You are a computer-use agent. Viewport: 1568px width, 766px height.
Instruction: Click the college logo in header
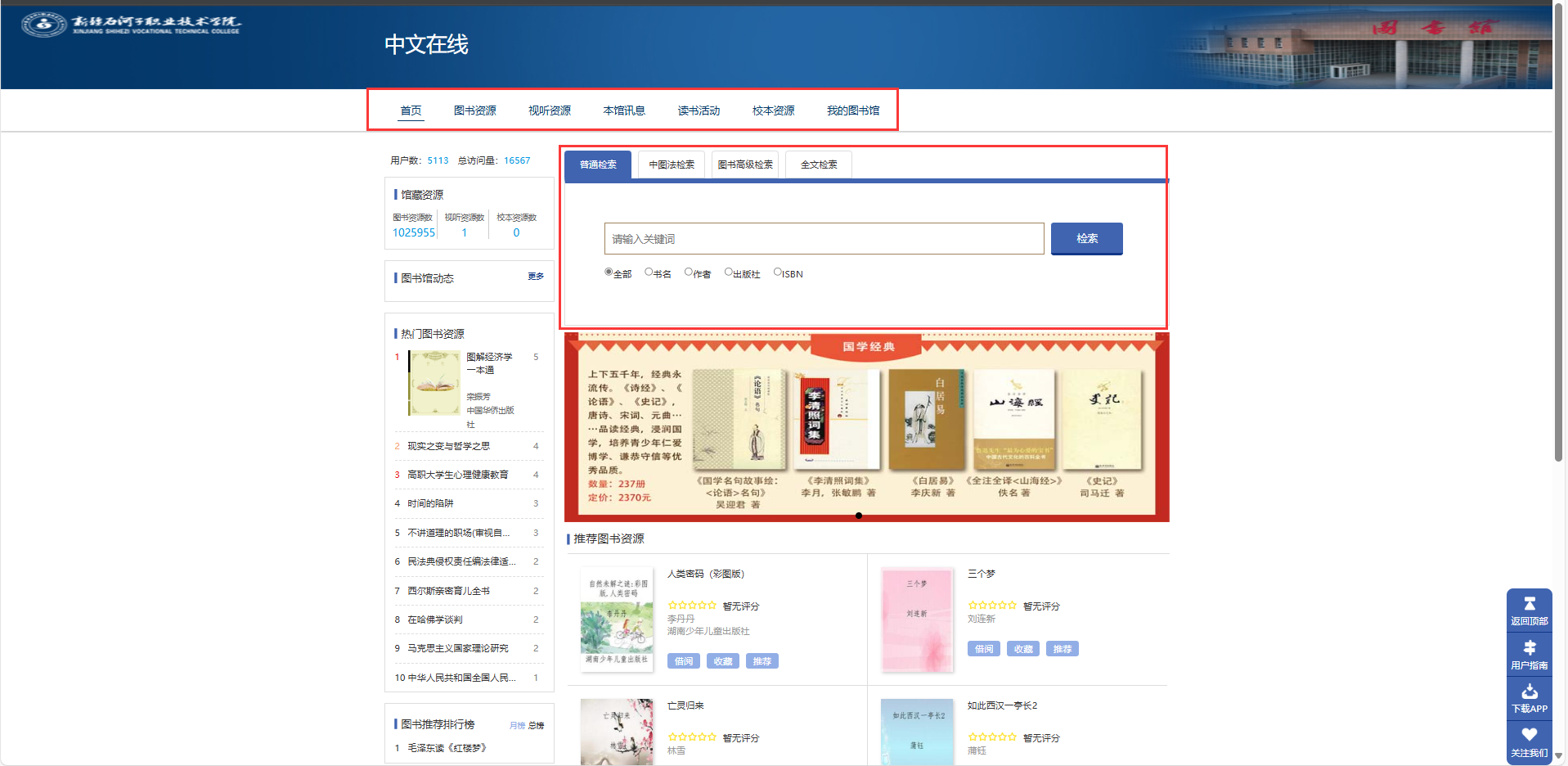point(44,25)
